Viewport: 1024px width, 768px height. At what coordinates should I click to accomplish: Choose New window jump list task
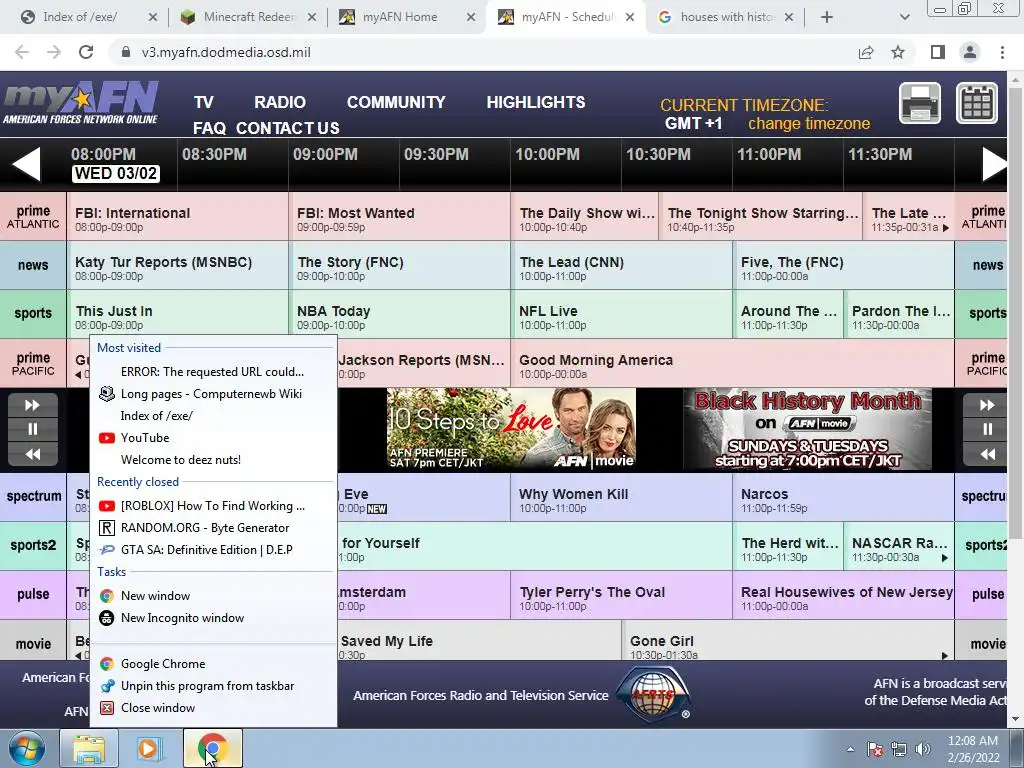point(213,596)
